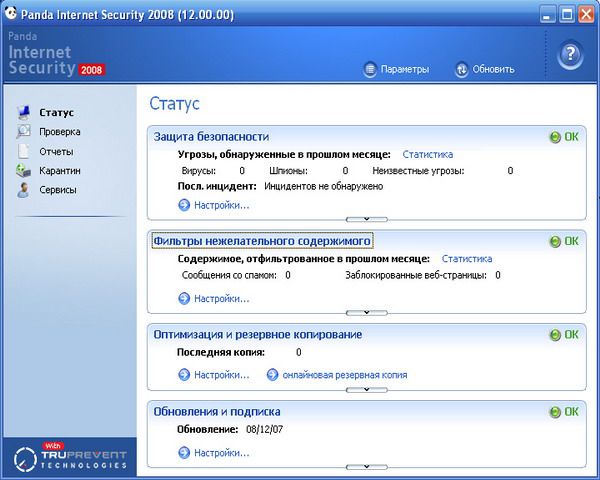This screenshot has height=480, width=600.
Task: Click the Карантин icon in sidebar
Action: click(23, 170)
